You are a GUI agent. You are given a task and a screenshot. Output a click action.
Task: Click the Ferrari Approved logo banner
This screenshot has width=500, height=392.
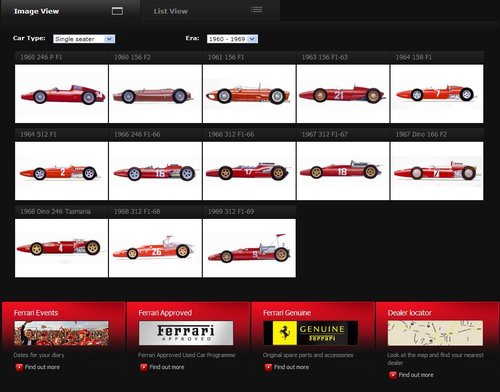[186, 333]
